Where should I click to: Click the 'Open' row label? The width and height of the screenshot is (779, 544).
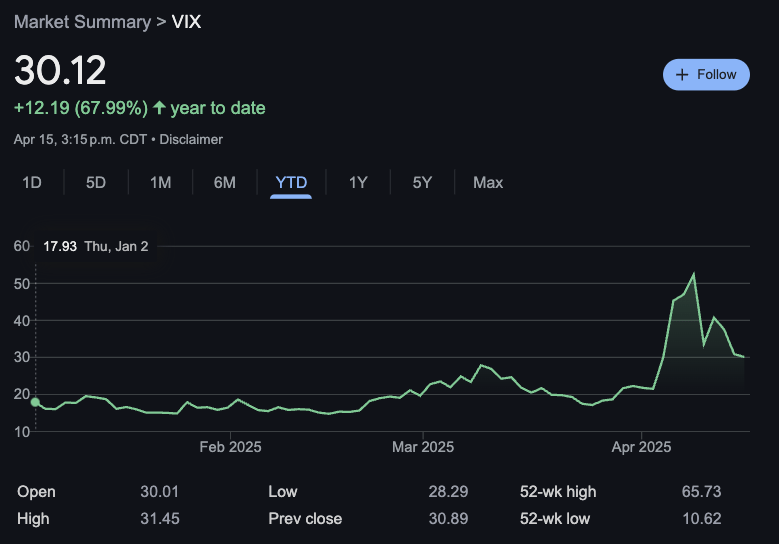tap(36, 491)
